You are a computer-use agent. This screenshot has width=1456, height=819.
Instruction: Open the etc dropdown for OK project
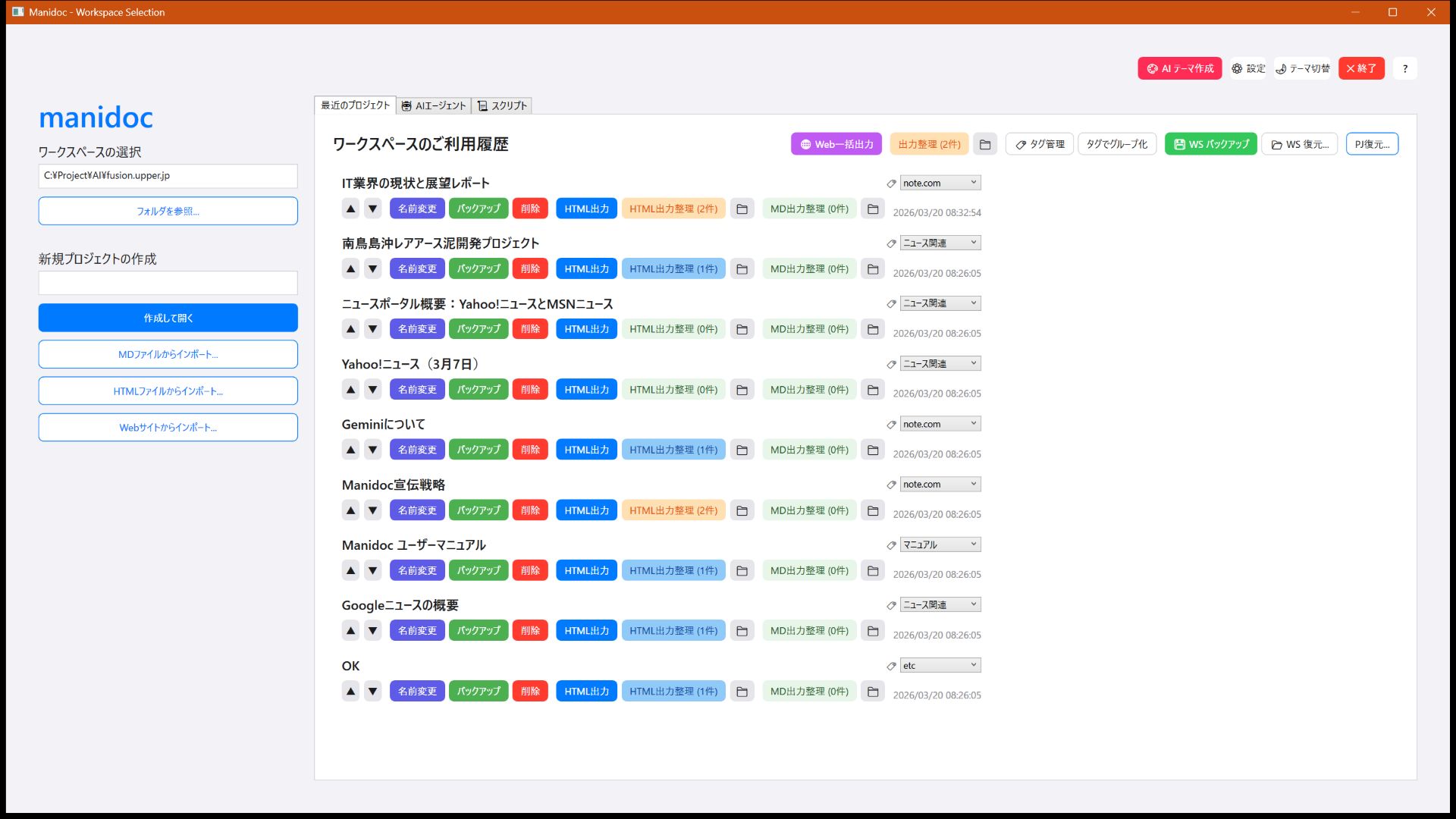940,665
